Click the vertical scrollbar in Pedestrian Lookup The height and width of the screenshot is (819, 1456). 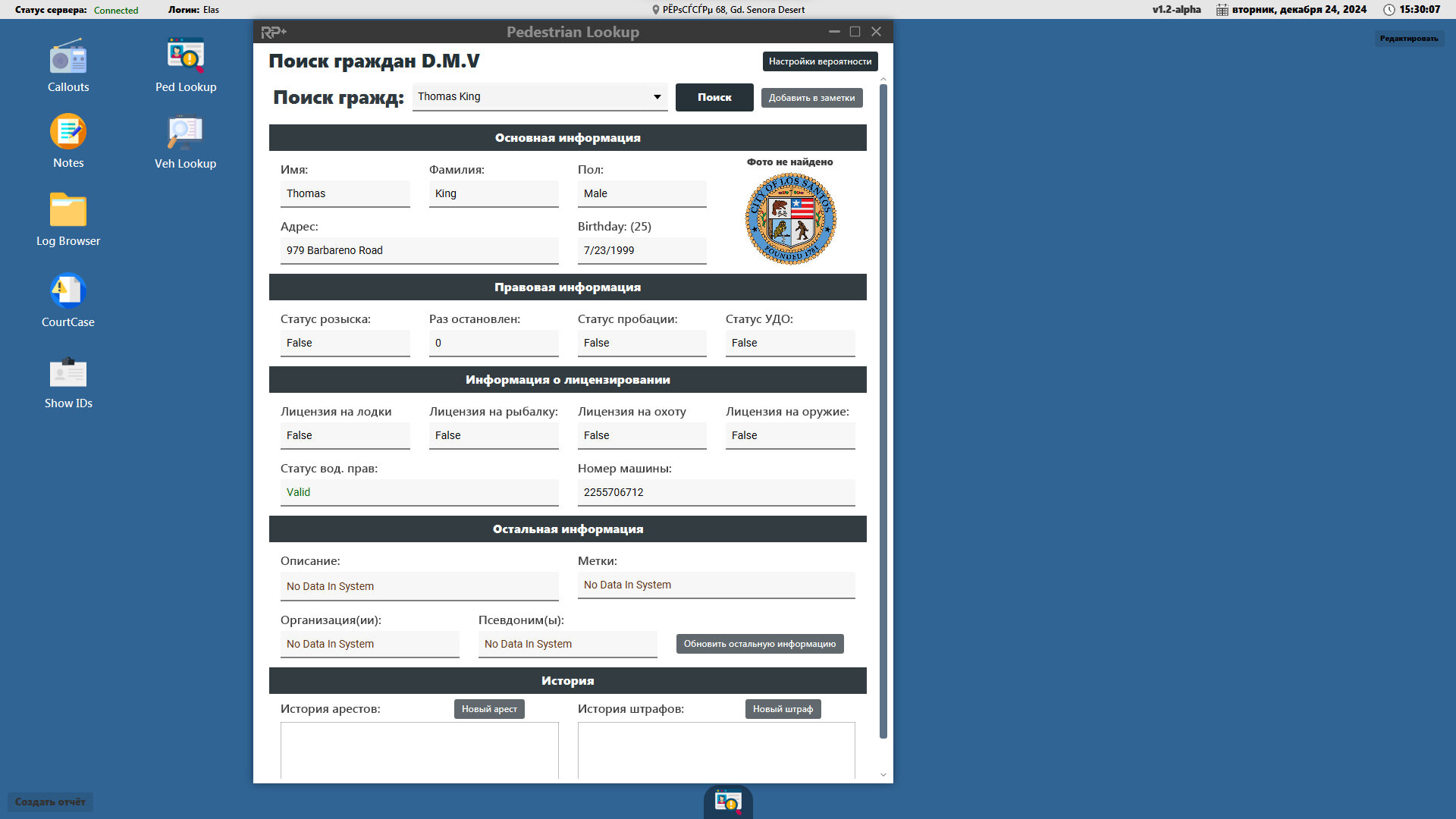pos(883,409)
